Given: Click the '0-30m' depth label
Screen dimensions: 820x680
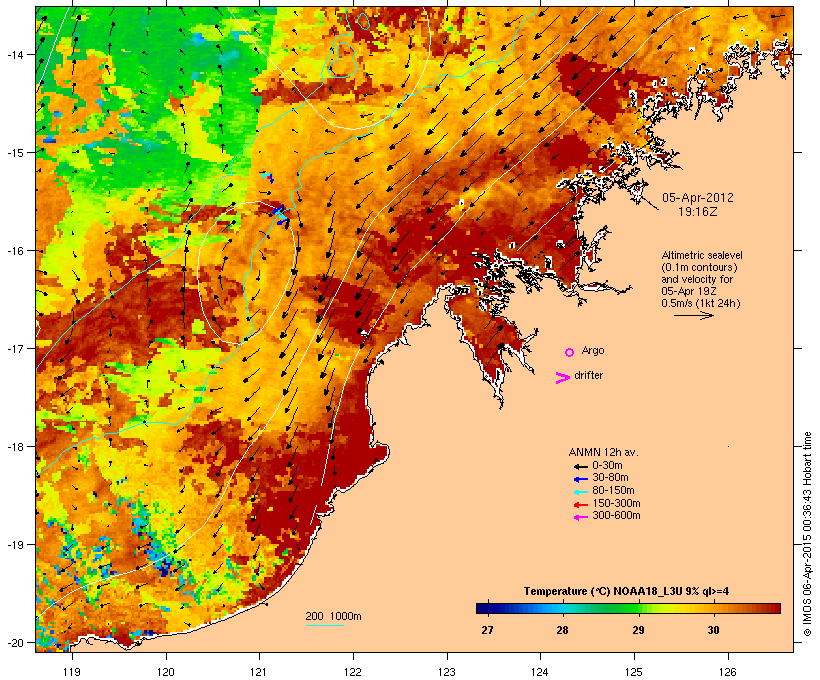Looking at the screenshot, I should [607, 465].
